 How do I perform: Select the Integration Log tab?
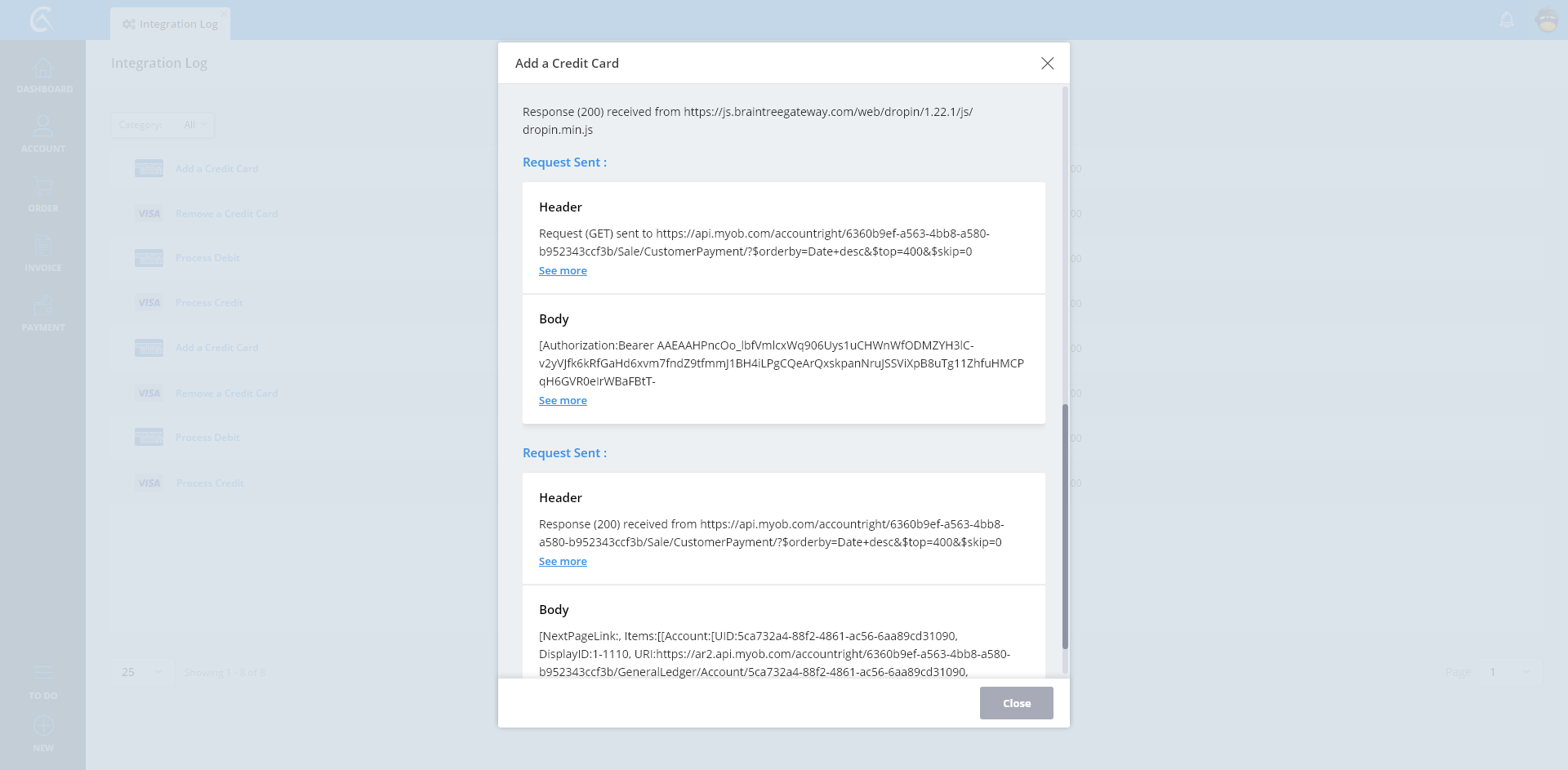(x=171, y=24)
